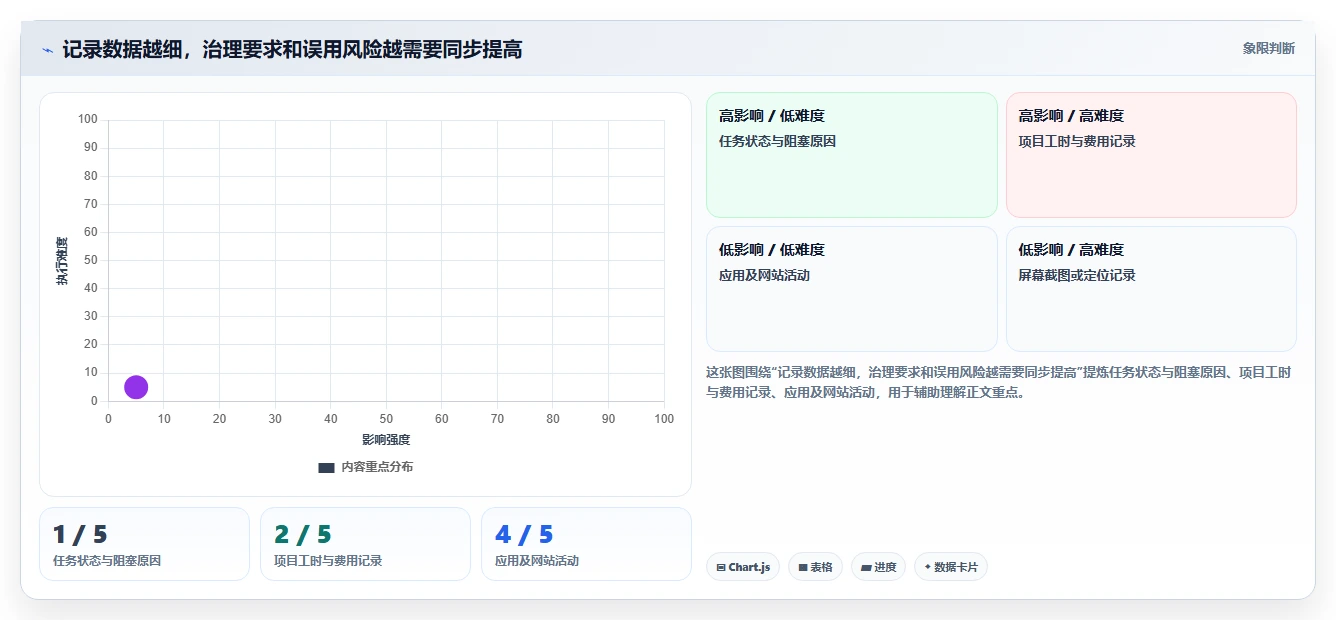1336x620 pixels.
Task: Click the 2 / 5 项目工时与费用记录 stat card
Action: [x=365, y=544]
